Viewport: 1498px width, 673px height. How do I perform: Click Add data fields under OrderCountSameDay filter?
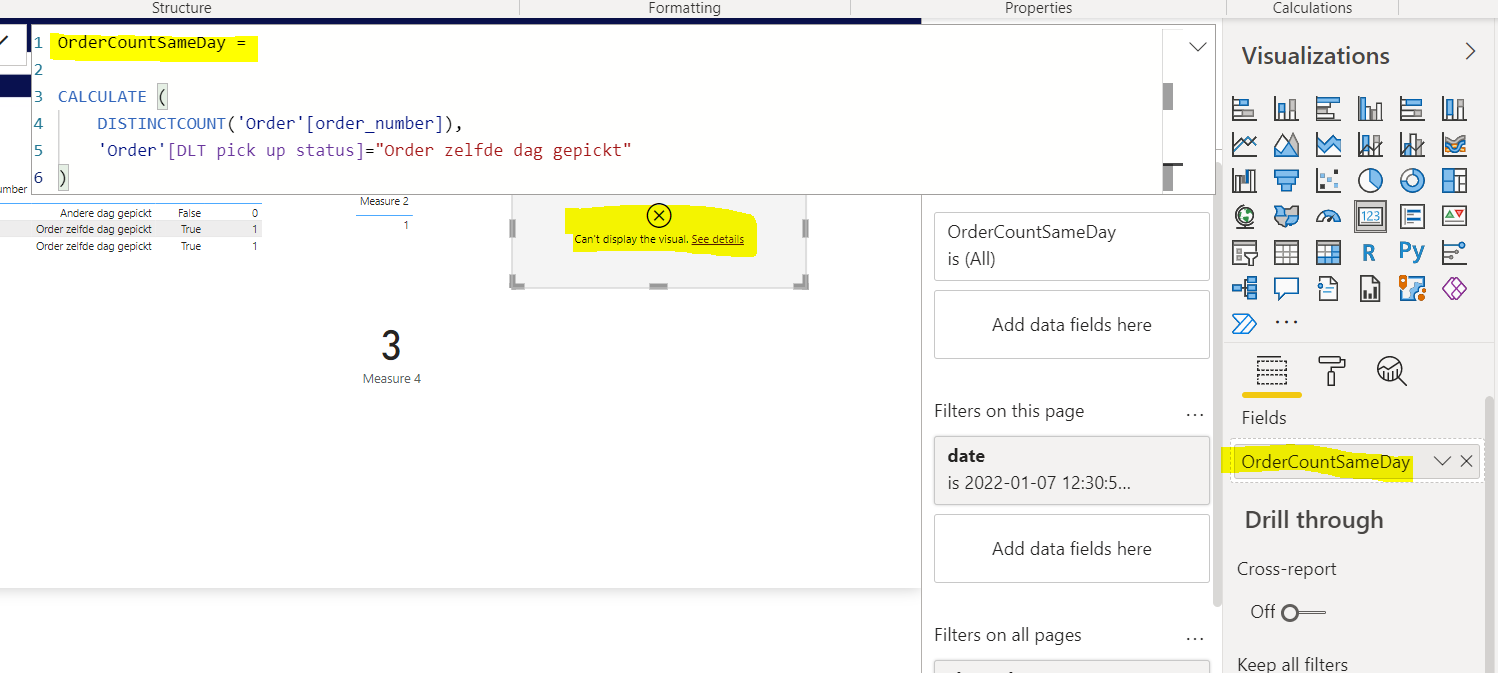click(1071, 324)
